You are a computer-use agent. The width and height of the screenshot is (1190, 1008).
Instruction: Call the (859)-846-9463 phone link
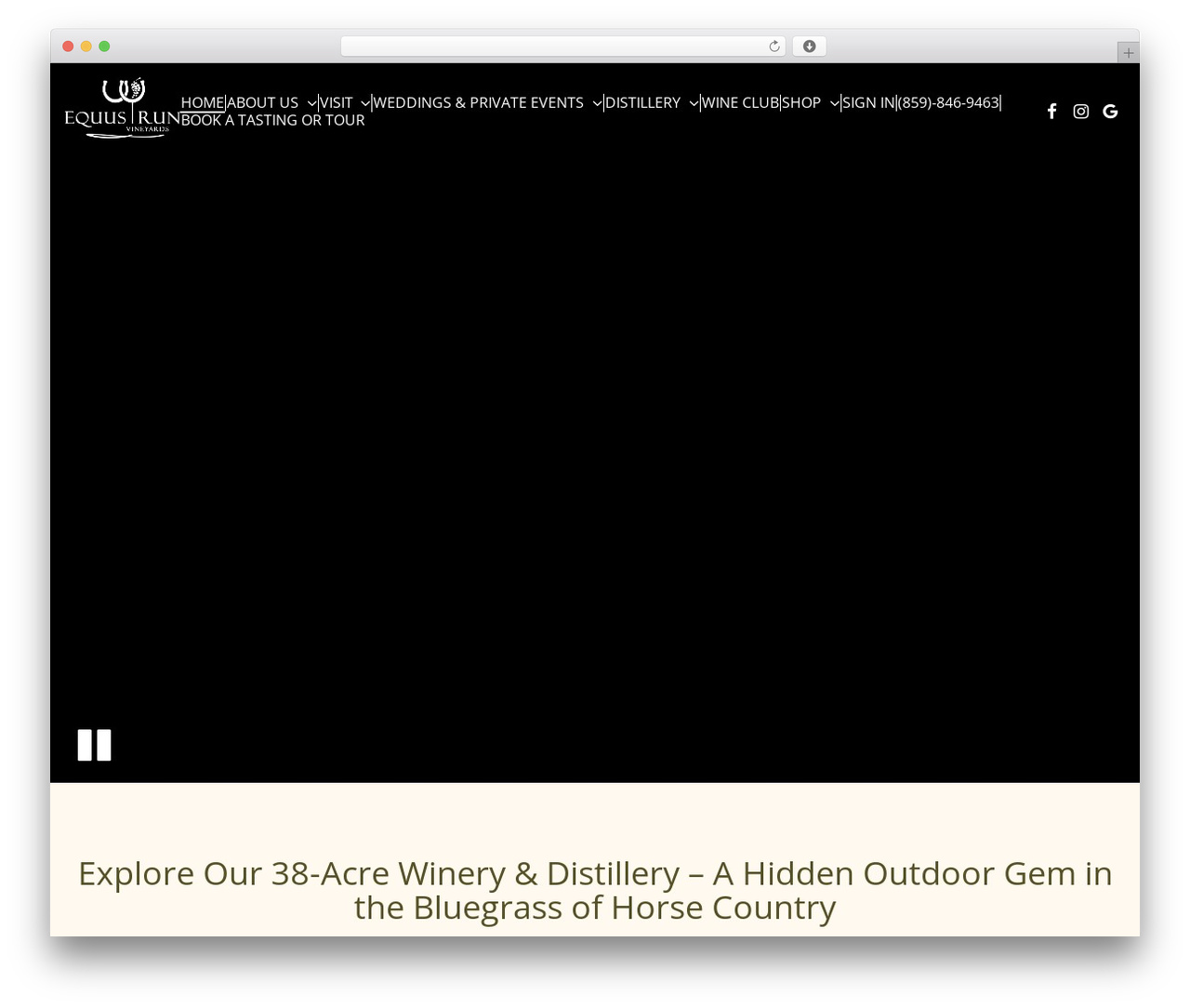click(948, 102)
